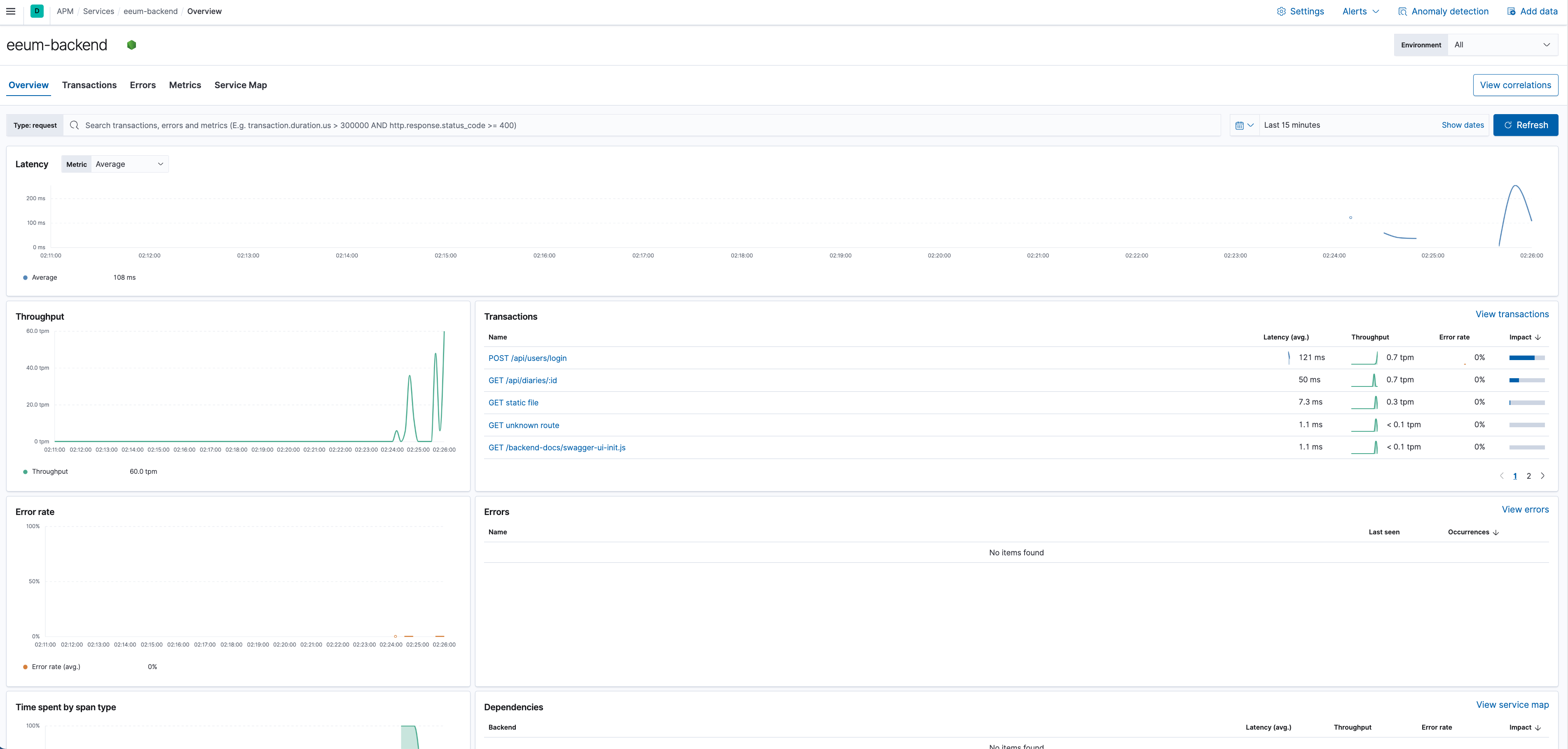Image resolution: width=1568 pixels, height=749 pixels.
Task: Toggle Average series in Latency legend
Action: point(44,277)
